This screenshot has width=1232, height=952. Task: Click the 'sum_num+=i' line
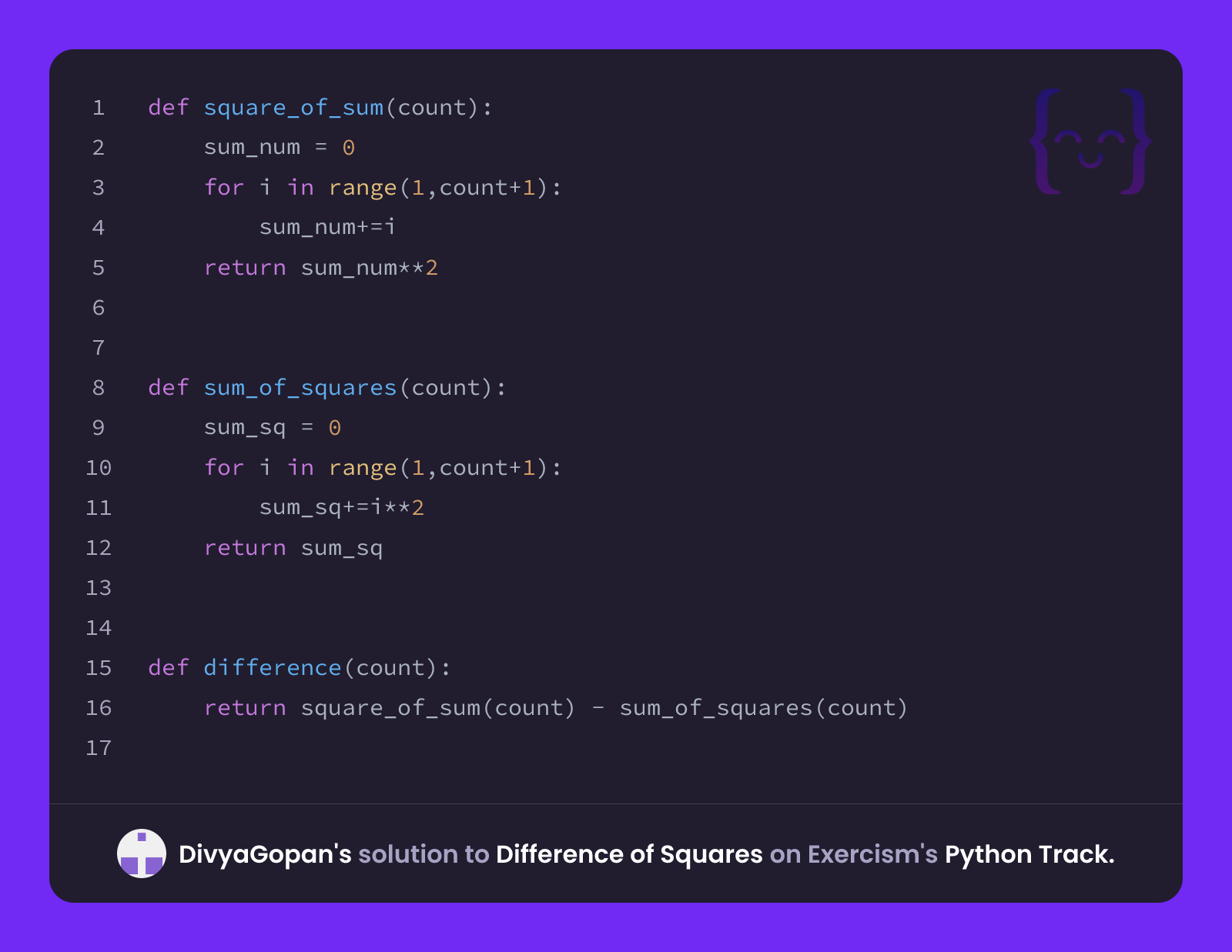327,228
